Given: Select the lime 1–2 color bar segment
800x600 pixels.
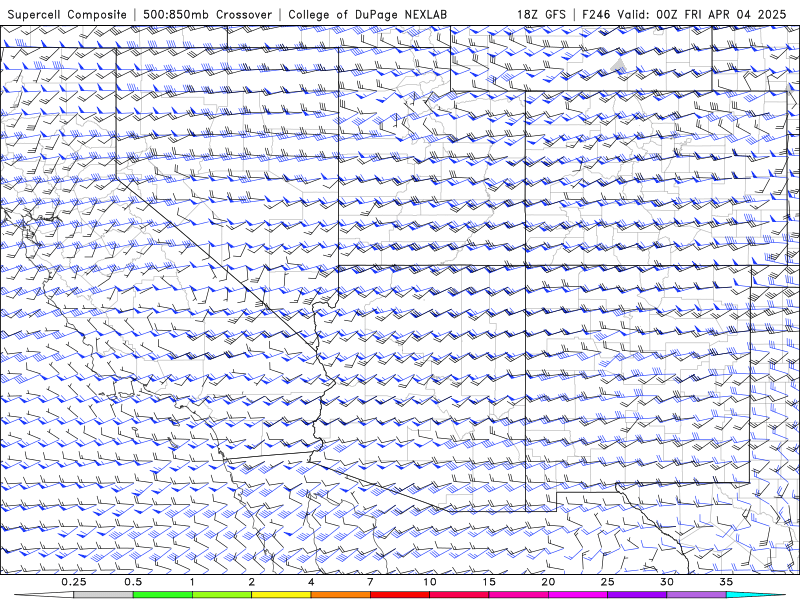Looking at the screenshot, I should tap(222, 595).
